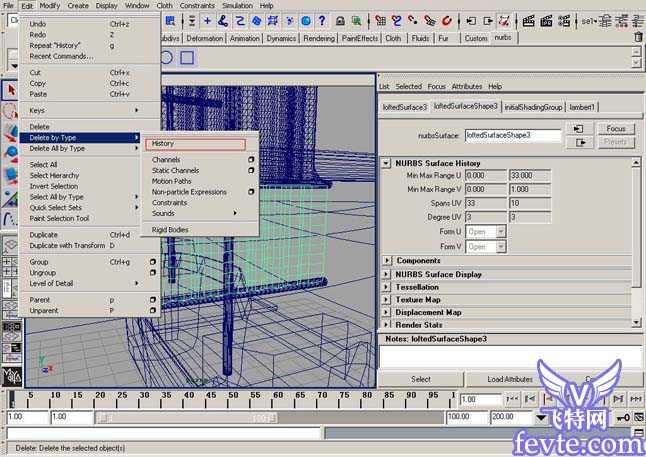Open the Channels option box

(251, 159)
